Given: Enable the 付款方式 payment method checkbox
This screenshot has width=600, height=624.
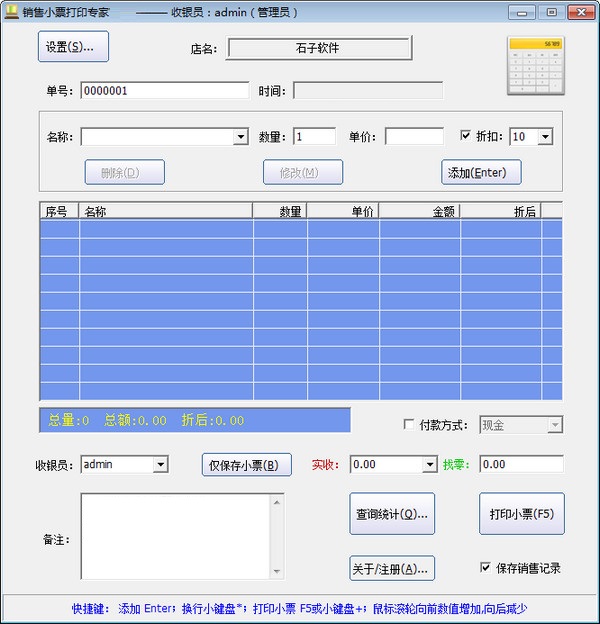Looking at the screenshot, I should coord(408,425).
